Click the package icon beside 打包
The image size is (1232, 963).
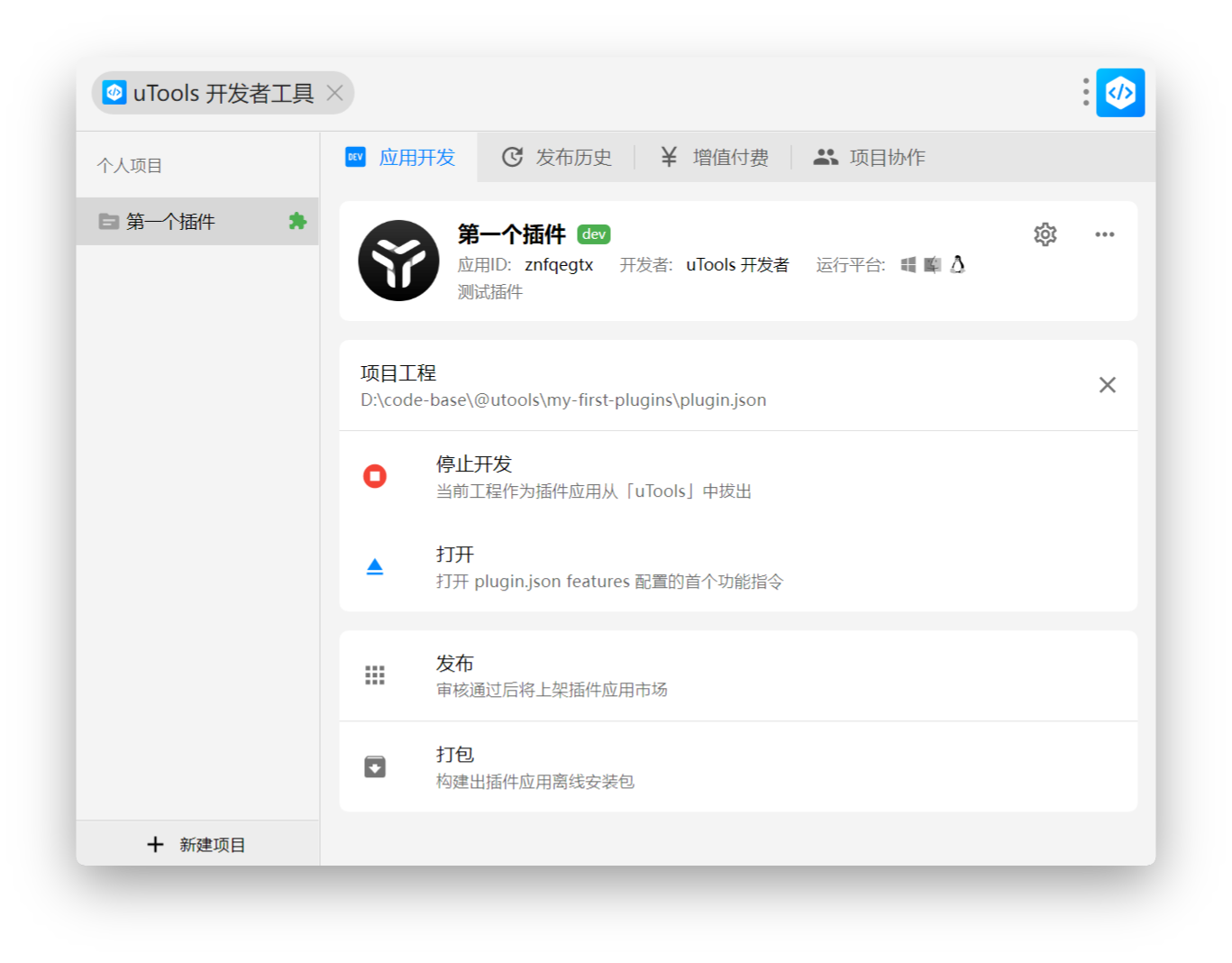(x=375, y=766)
